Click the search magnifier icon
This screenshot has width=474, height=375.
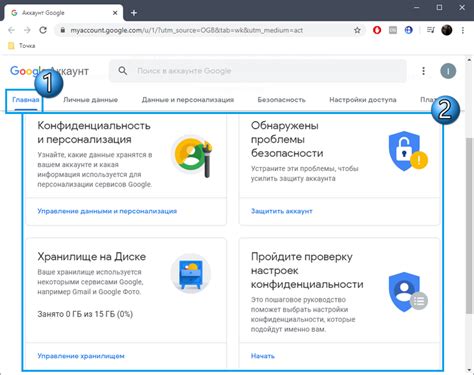(123, 71)
